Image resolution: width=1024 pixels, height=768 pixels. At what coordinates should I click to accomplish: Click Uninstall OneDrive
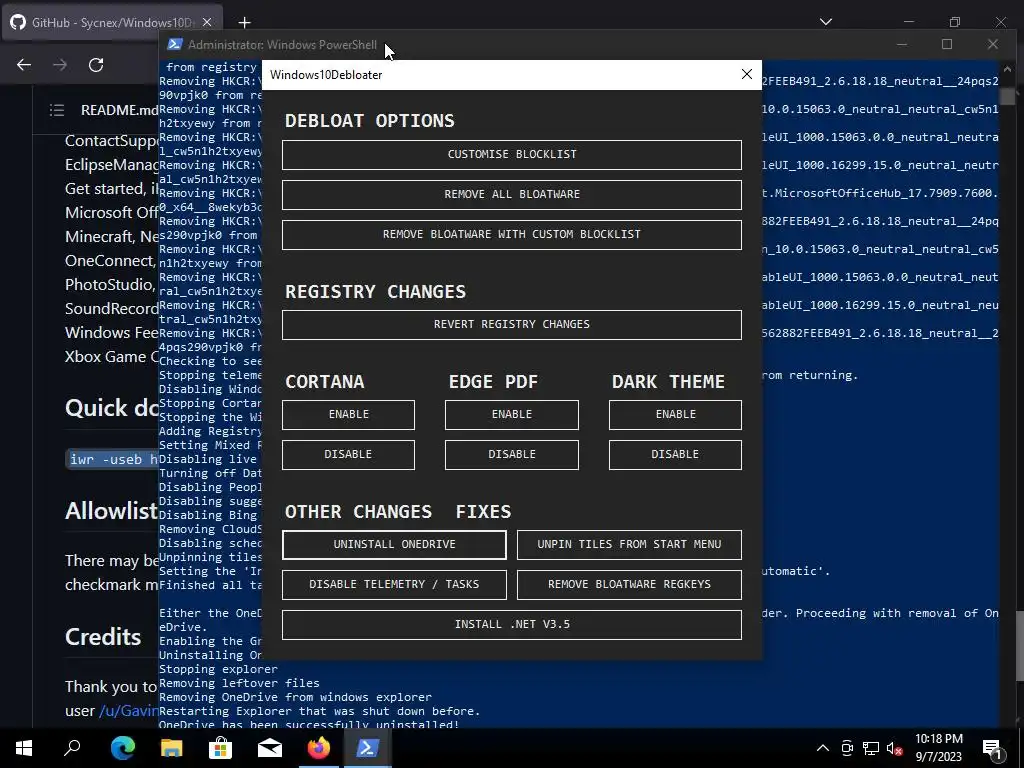[x=394, y=545]
